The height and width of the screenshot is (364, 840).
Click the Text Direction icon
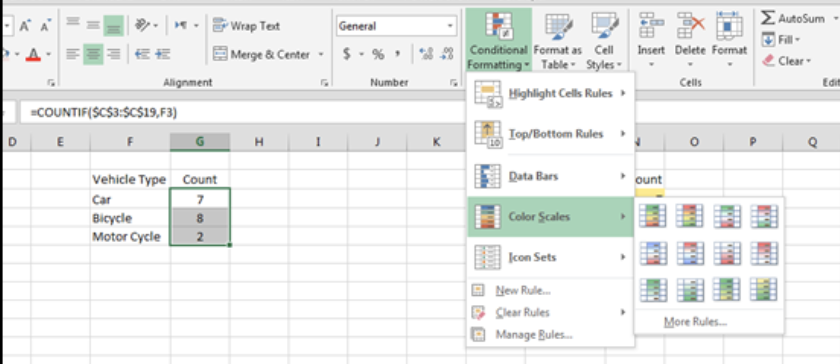coord(181,25)
